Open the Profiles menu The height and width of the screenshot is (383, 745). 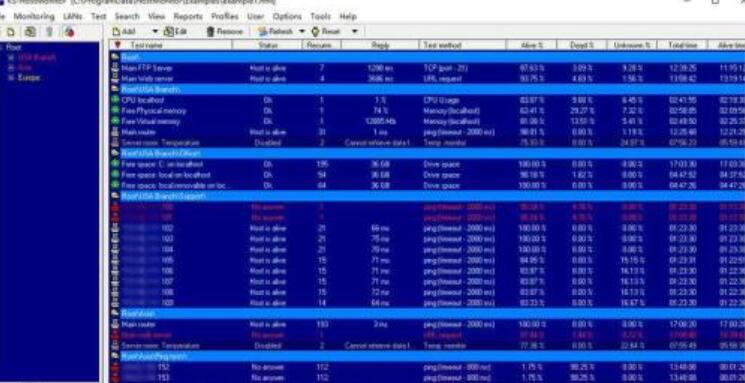(x=225, y=16)
